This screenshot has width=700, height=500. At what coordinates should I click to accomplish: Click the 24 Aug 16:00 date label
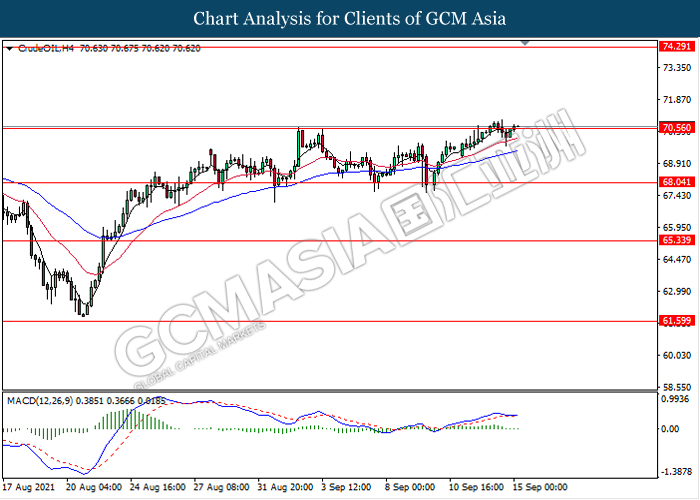click(158, 487)
